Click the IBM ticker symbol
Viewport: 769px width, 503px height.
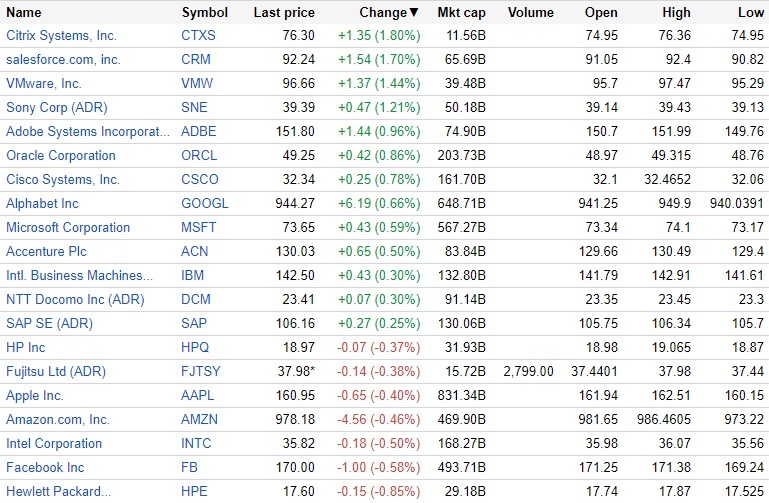tap(194, 275)
